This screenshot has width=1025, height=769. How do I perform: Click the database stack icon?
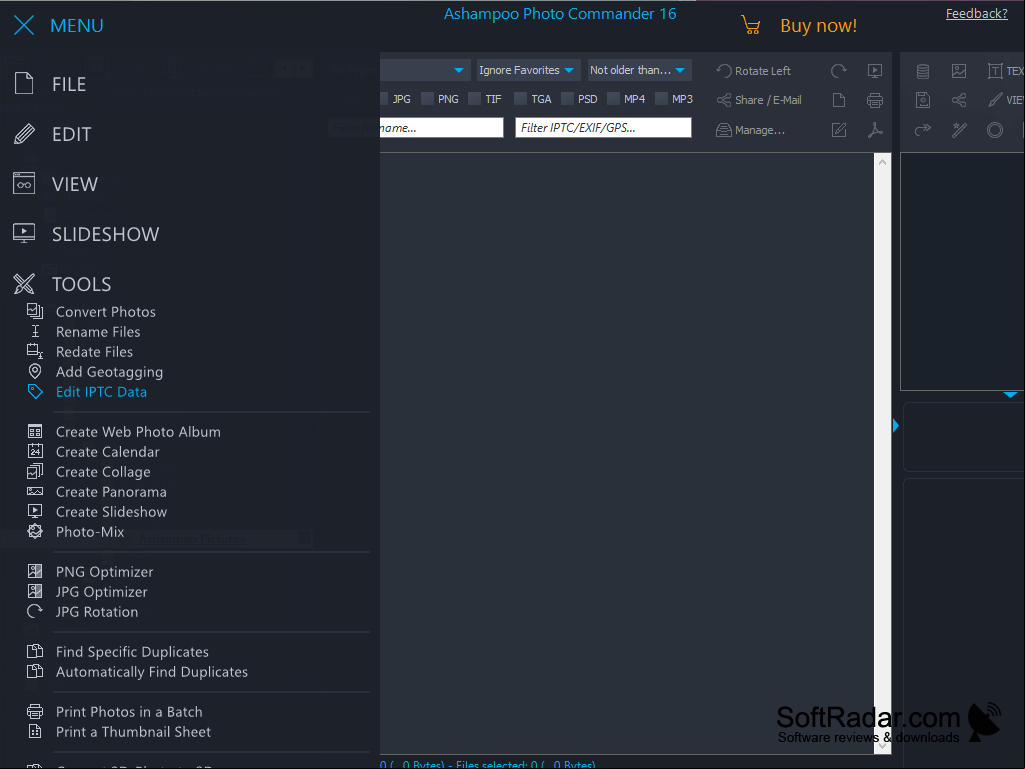pos(923,71)
